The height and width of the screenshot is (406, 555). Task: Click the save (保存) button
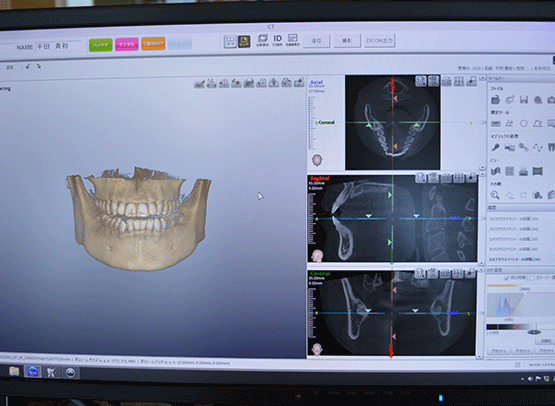pyautogui.click(x=316, y=41)
